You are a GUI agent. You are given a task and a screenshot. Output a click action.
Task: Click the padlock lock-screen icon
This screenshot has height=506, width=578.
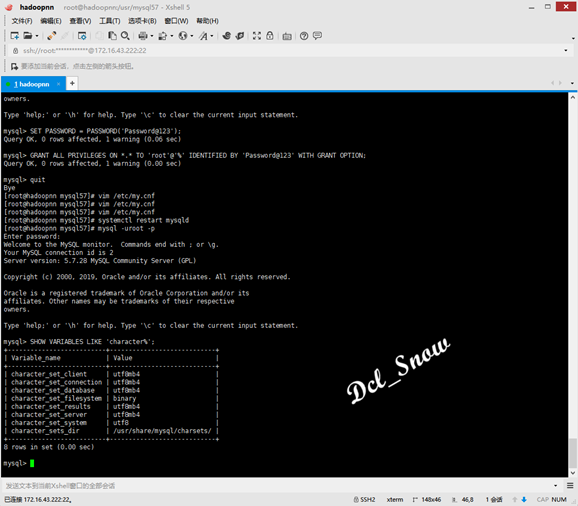tap(270, 36)
